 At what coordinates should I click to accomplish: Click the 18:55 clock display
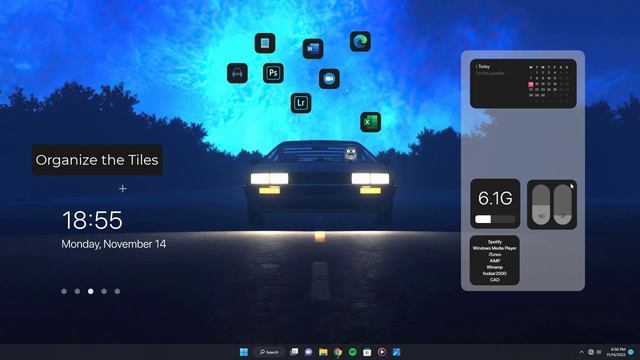(92, 220)
